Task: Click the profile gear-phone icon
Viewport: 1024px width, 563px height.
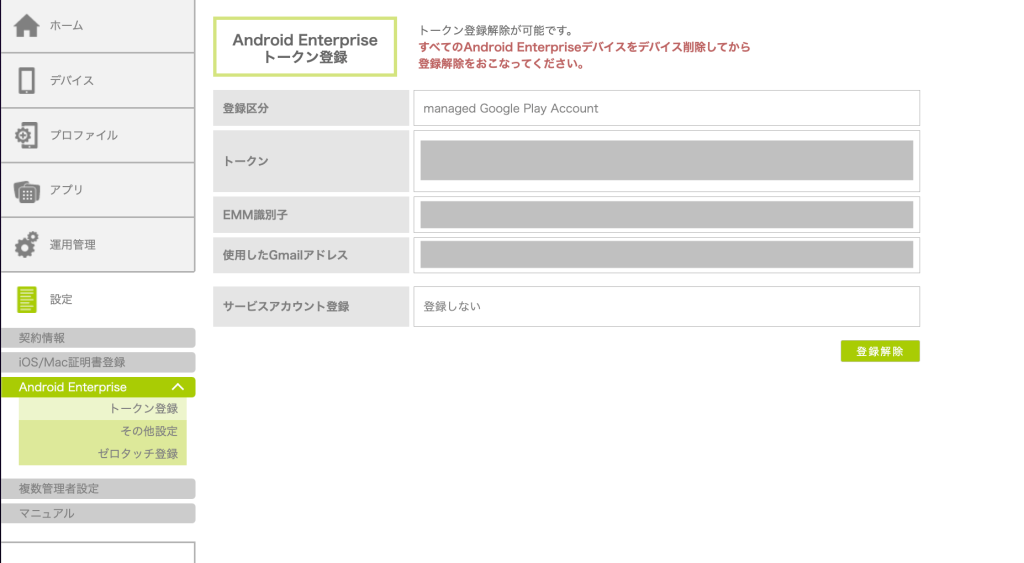Action: pyautogui.click(x=26, y=135)
